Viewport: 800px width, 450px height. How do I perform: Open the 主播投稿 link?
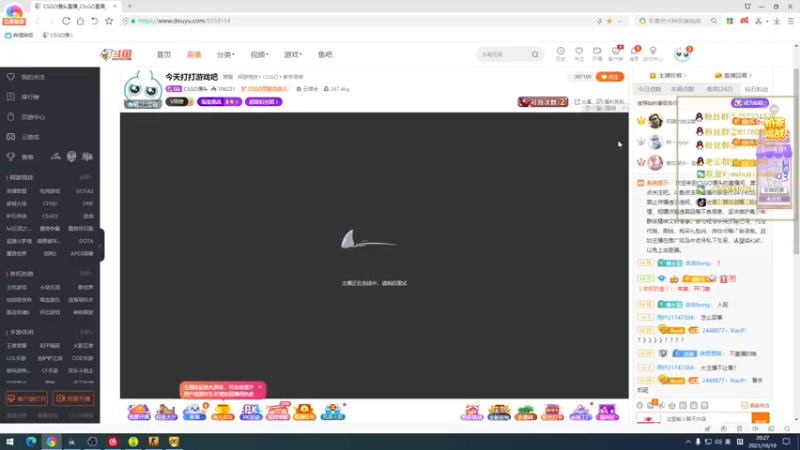pyautogui.click(x=668, y=76)
